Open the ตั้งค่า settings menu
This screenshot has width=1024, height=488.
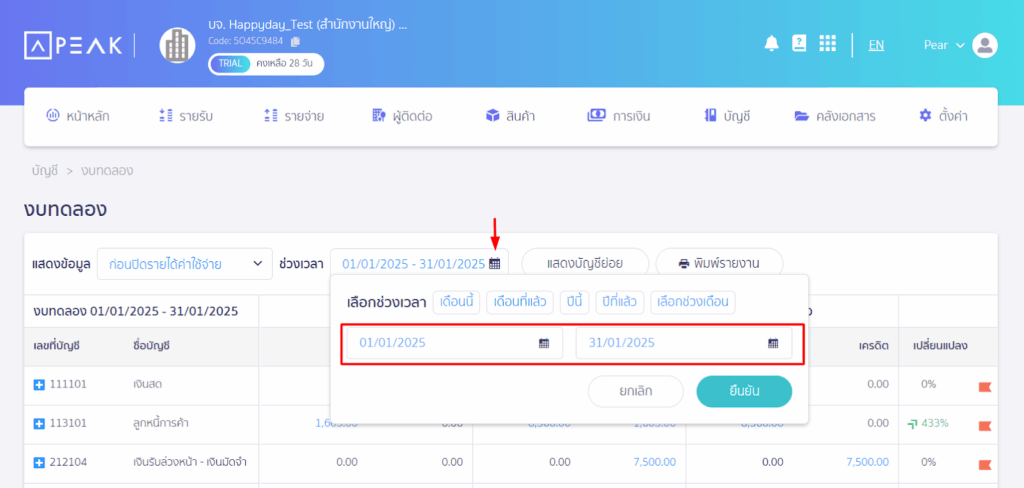(x=942, y=116)
